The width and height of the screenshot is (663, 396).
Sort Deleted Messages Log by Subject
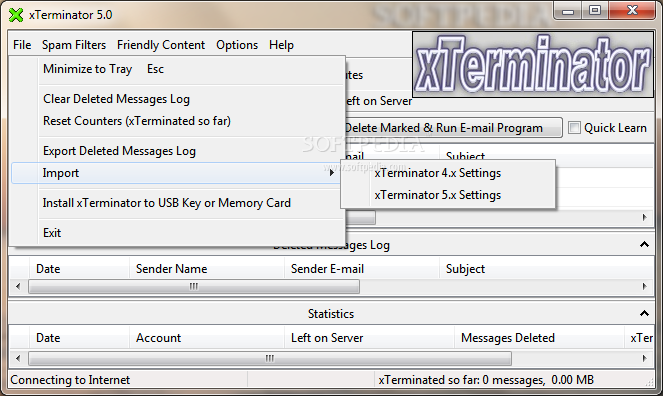[x=547, y=269]
